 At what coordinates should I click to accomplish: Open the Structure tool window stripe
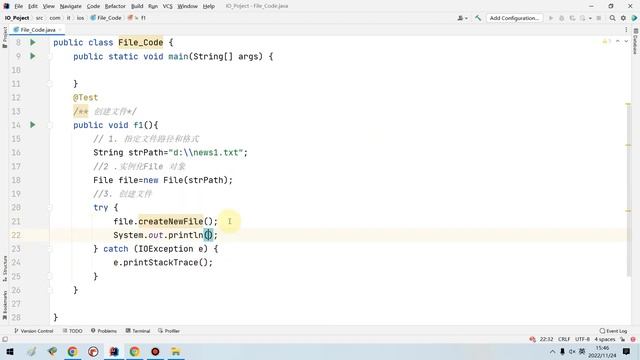point(4,268)
